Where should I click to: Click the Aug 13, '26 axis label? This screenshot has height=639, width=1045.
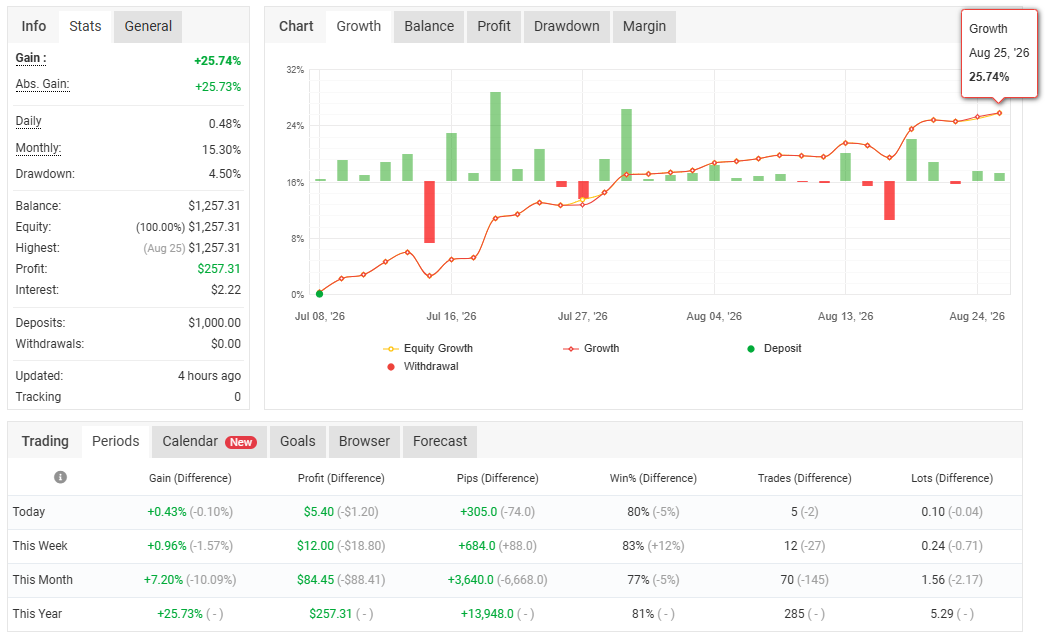(845, 316)
